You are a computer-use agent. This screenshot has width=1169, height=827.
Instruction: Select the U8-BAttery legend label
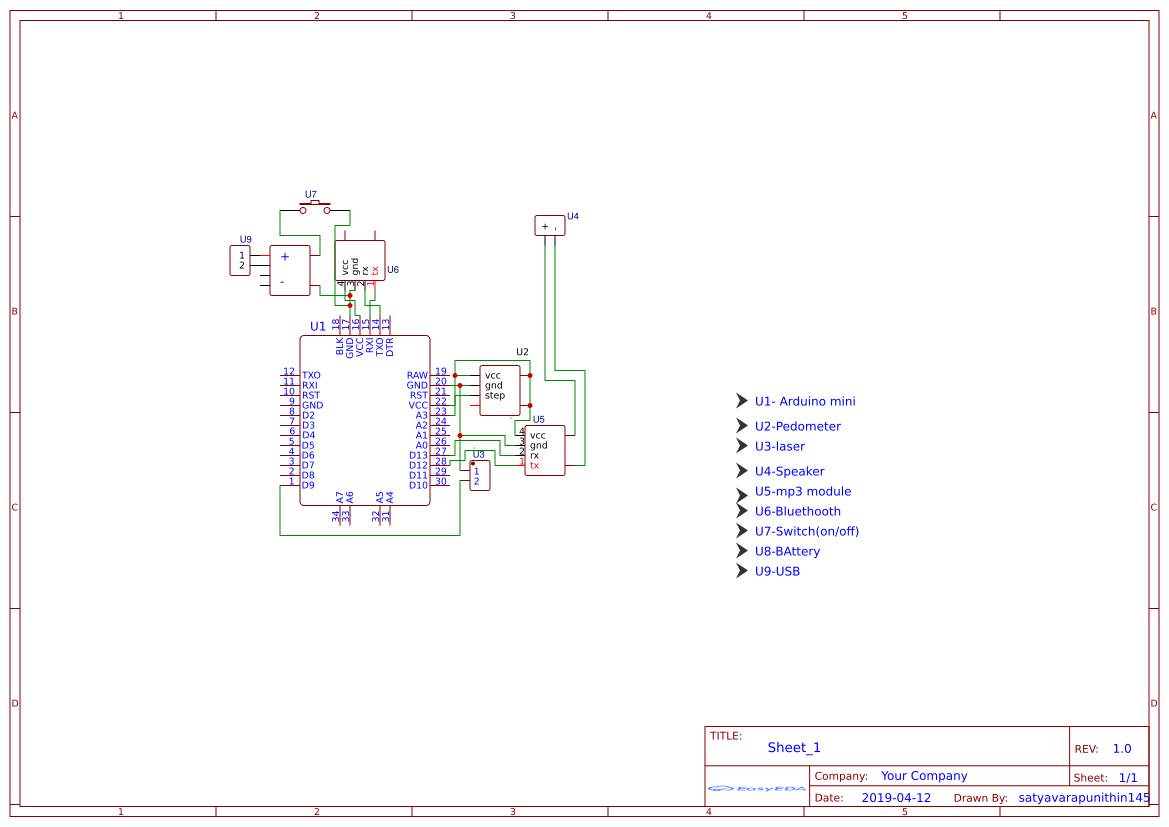tap(790, 551)
